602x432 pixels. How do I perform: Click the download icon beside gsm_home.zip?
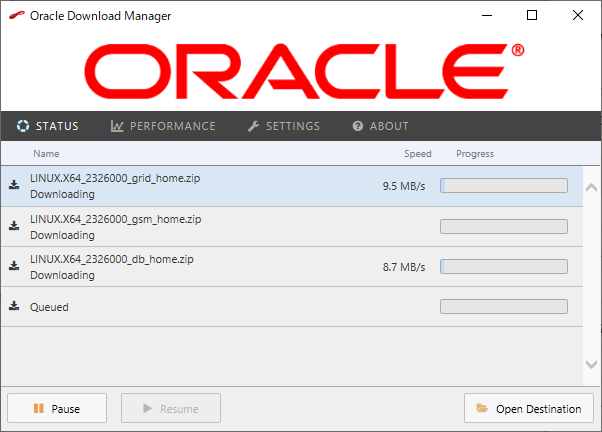pos(14,225)
